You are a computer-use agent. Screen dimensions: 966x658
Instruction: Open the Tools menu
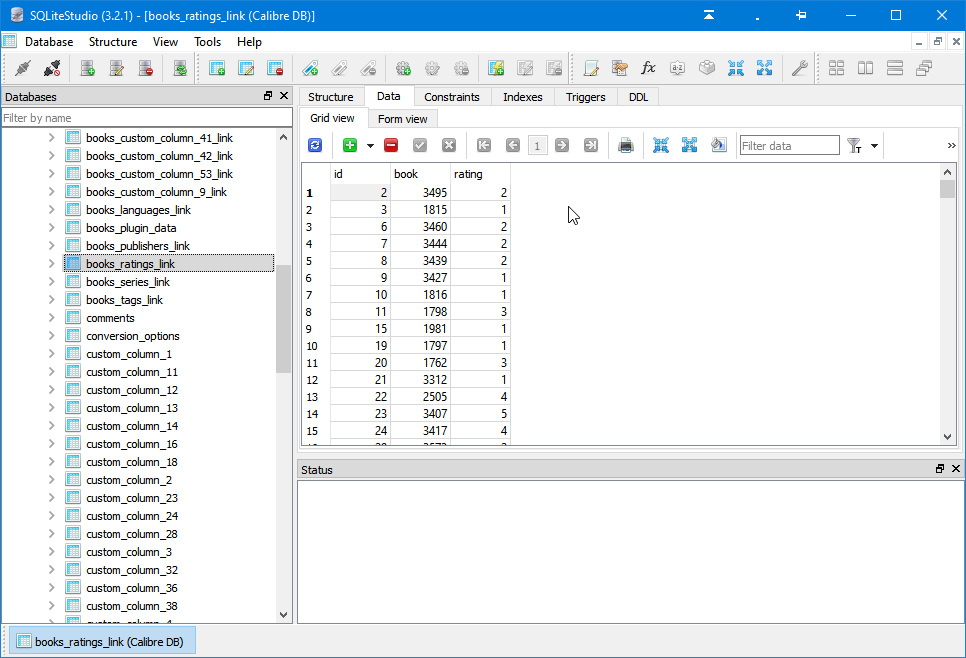pyautogui.click(x=208, y=42)
